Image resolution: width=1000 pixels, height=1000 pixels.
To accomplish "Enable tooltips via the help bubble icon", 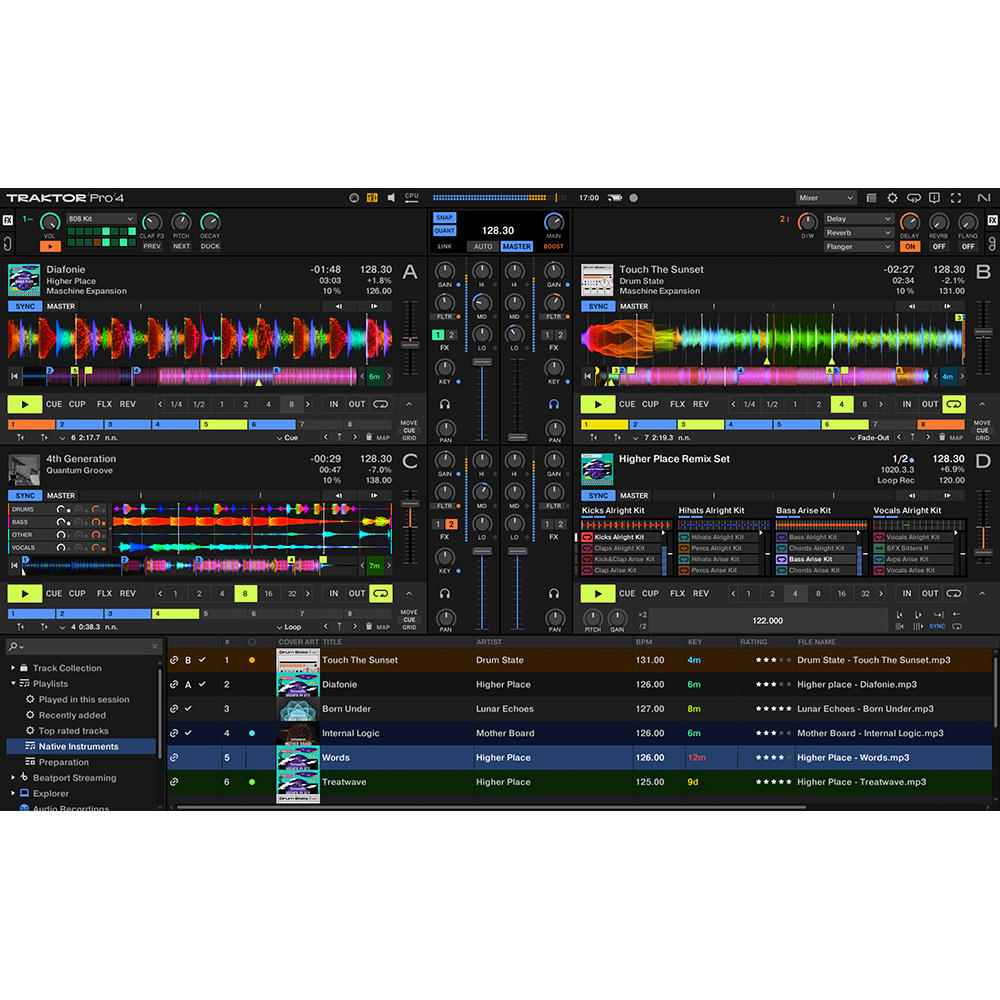I will [935, 197].
